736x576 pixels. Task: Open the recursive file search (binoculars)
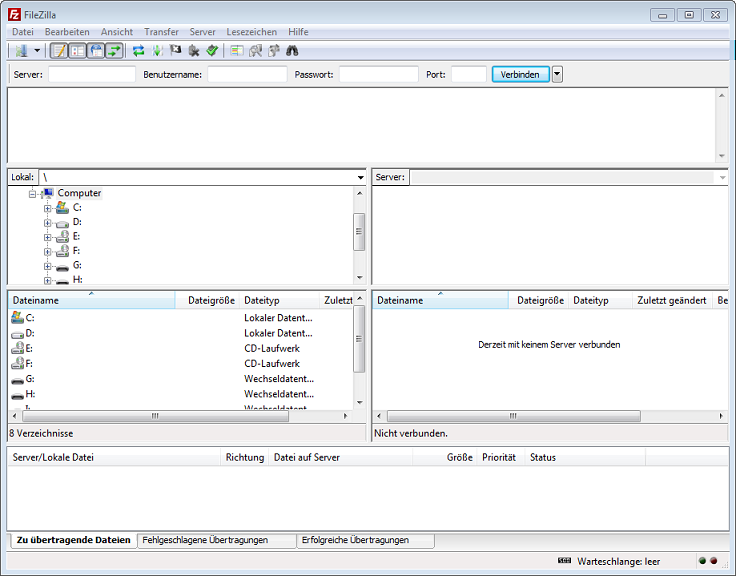pos(292,51)
